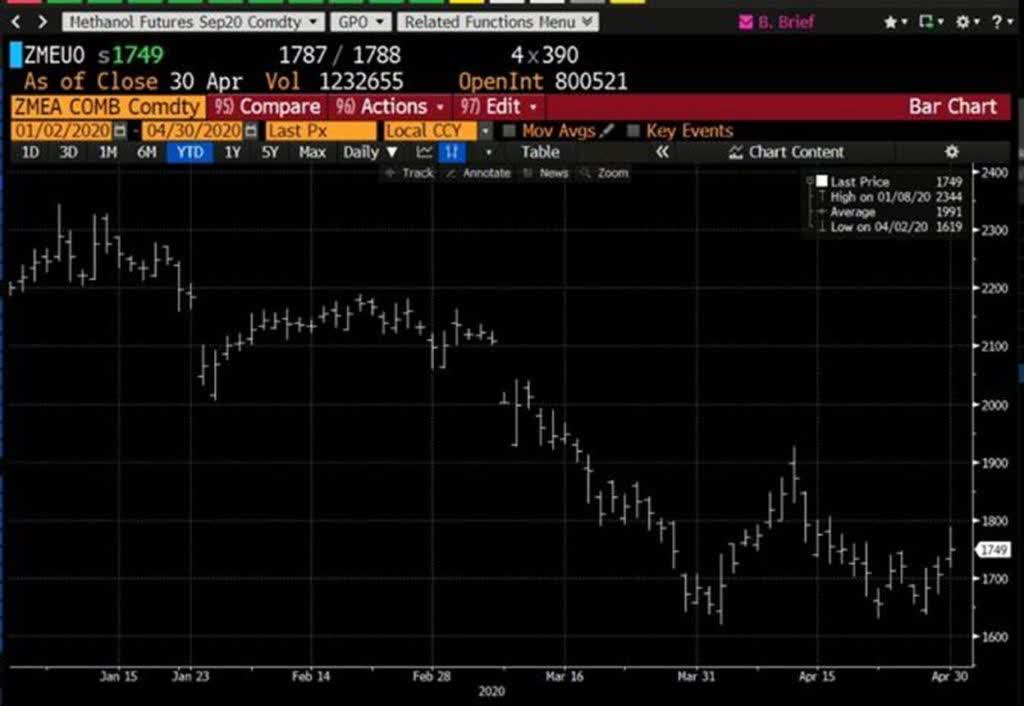This screenshot has width=1024, height=706.
Task: Collapse the chart legend box
Action: point(810,178)
